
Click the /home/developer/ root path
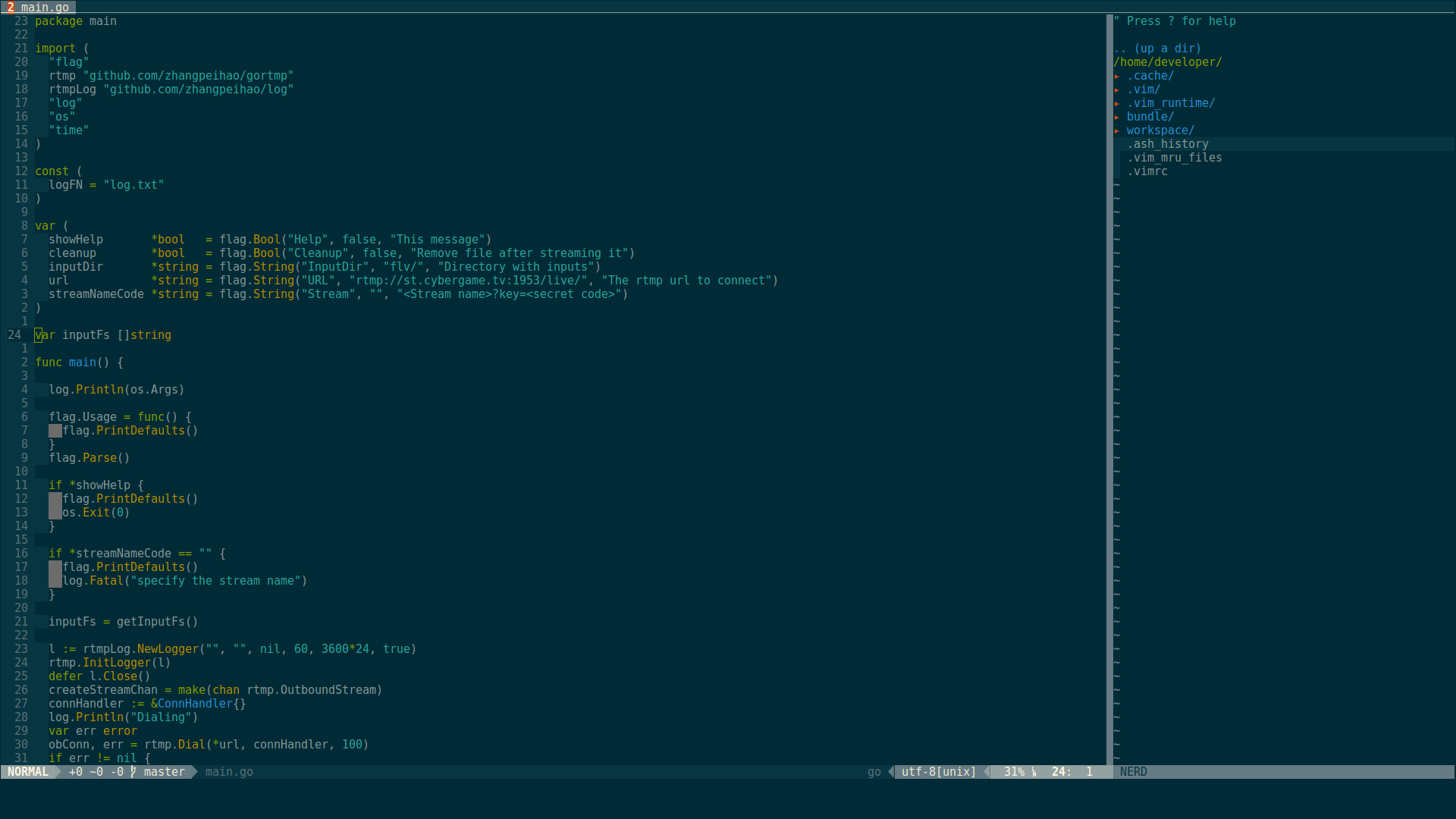pyautogui.click(x=1167, y=62)
